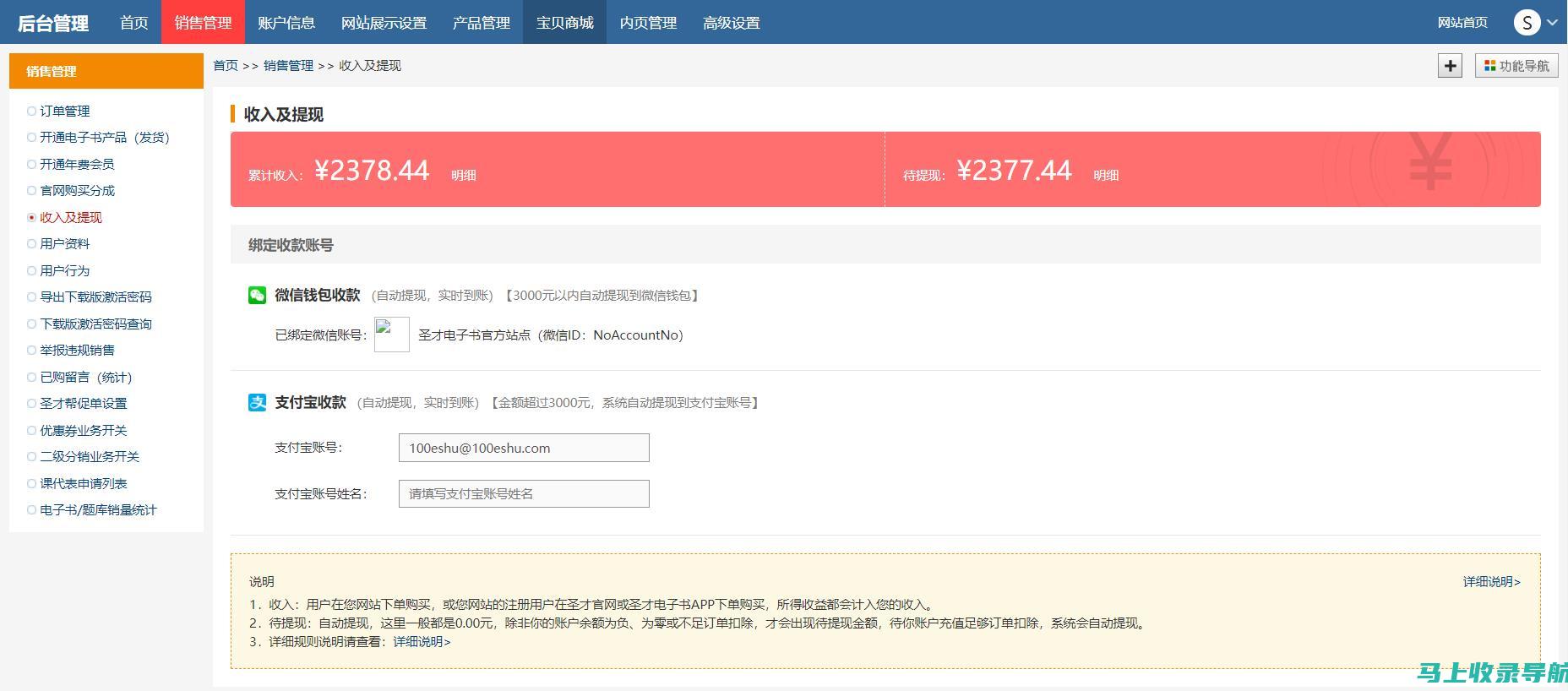Screen dimensions: 1568x691
Task: View 明细 for 待提现
Action: click(x=1106, y=175)
